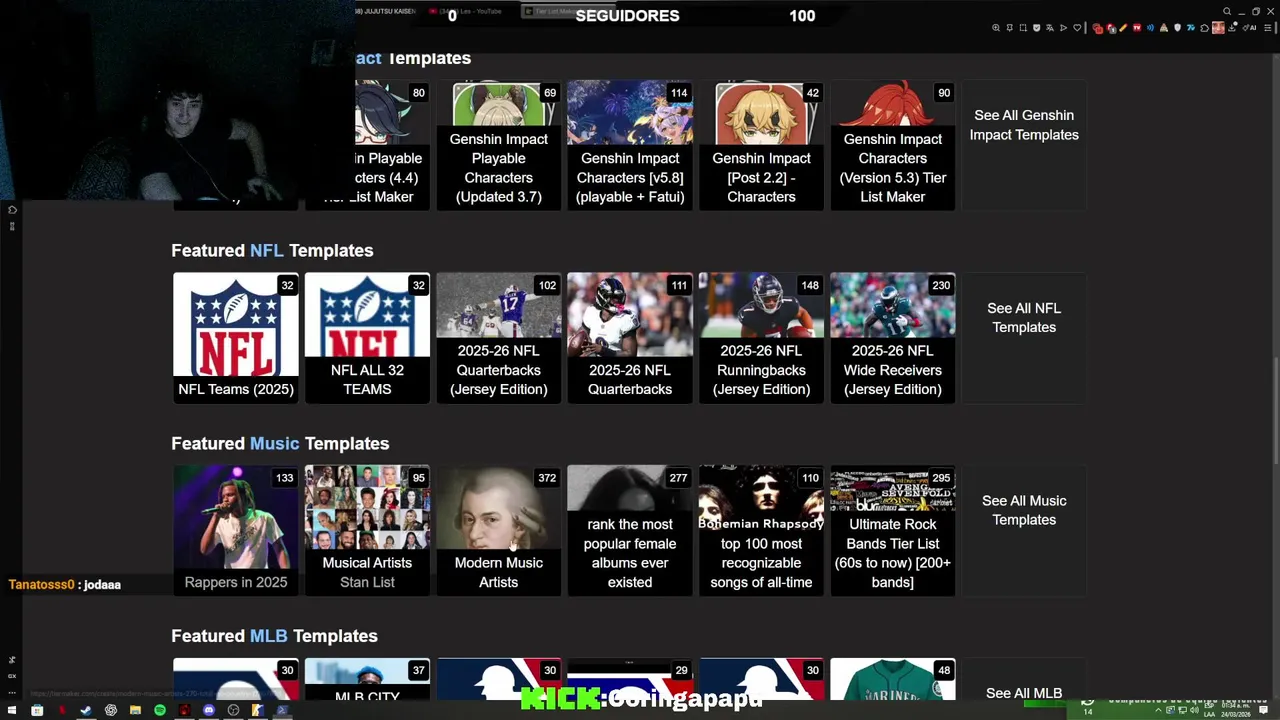Image resolution: width=1280 pixels, height=720 pixels.
Task: Open ChatGPT from the taskbar
Action: 111,710
